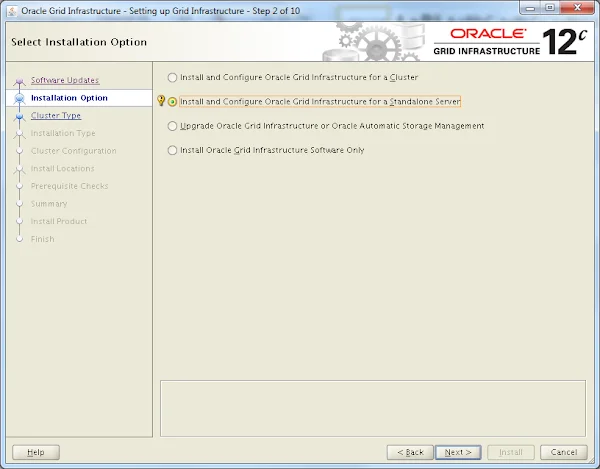Click the Help button
This screenshot has height=469, width=600.
point(36,452)
